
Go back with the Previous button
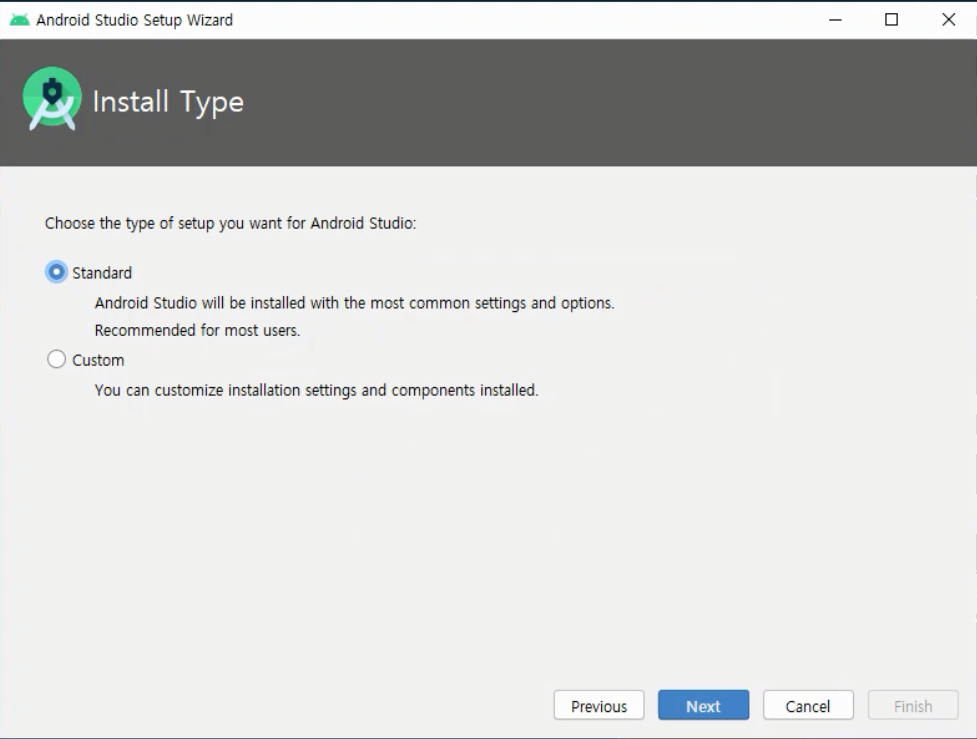[599, 705]
